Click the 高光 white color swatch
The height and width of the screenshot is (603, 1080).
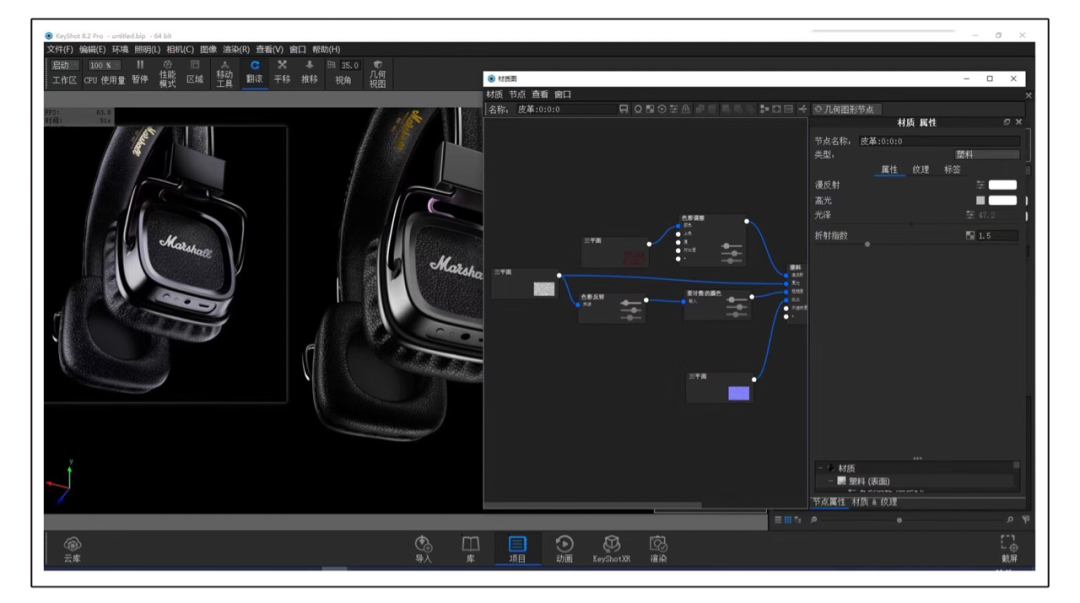coord(1002,201)
